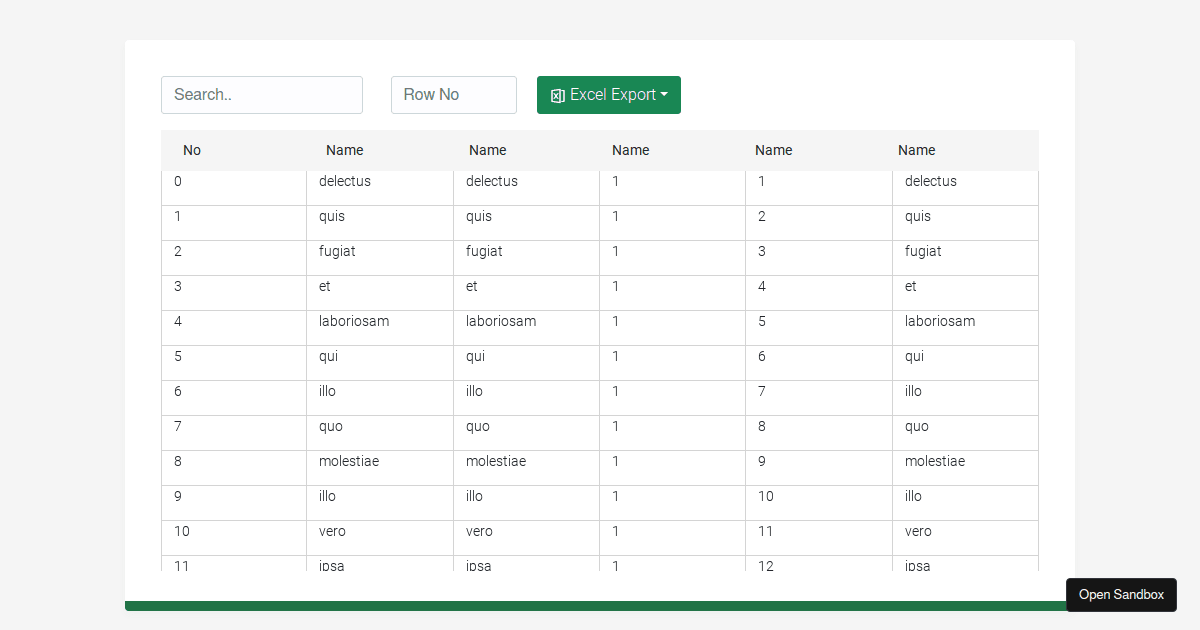Open the Excel Export dropdown menu

pyautogui.click(x=608, y=95)
